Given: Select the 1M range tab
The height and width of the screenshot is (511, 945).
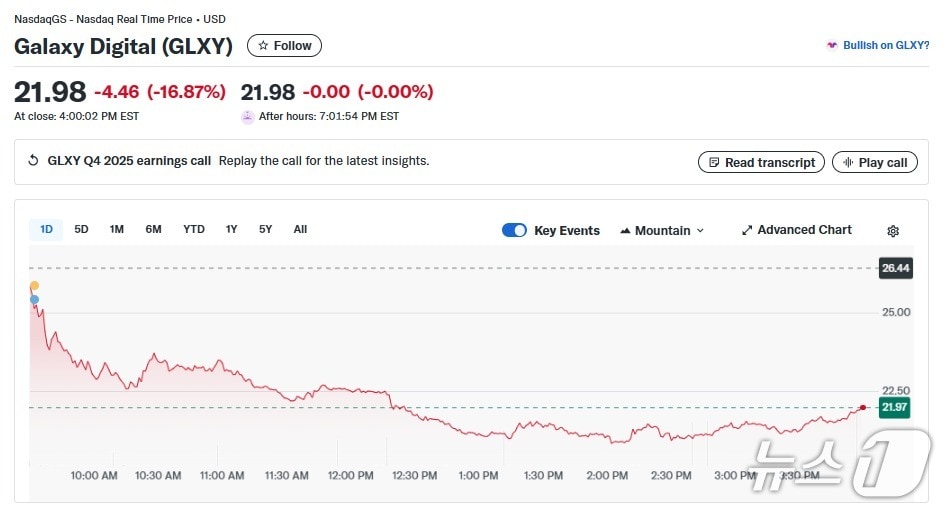Looking at the screenshot, I should coord(117,230).
